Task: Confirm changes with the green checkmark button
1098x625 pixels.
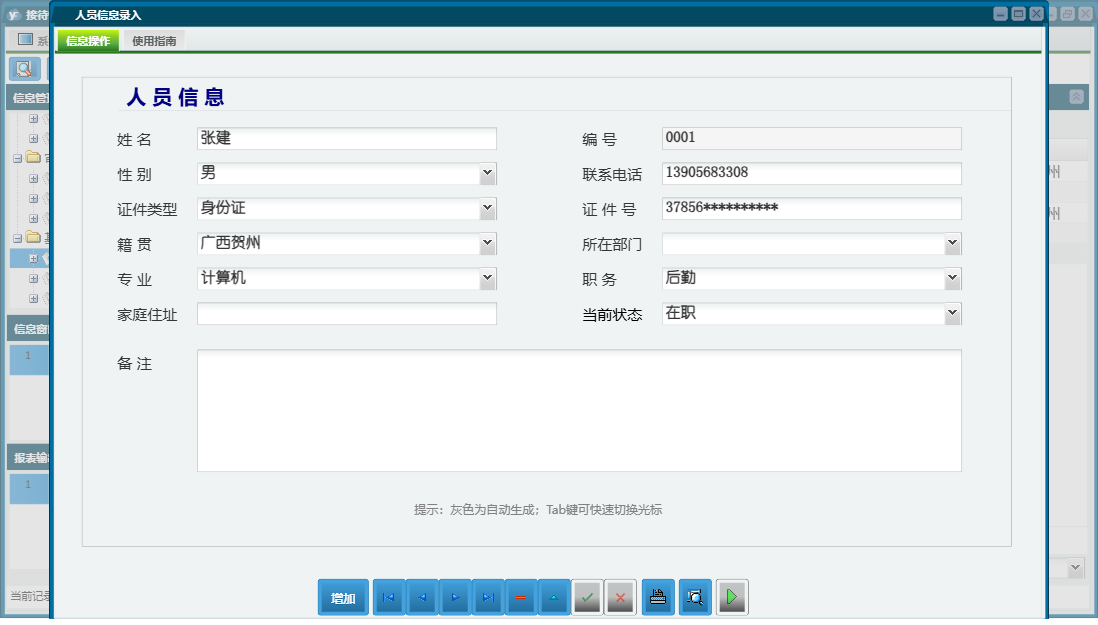Action: [x=587, y=598]
